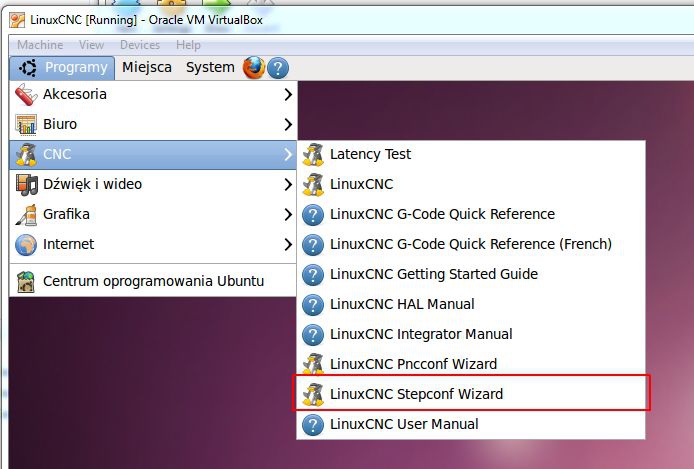694x469 pixels.
Task: Expand the Grafika submenu arrow
Action: (x=288, y=215)
